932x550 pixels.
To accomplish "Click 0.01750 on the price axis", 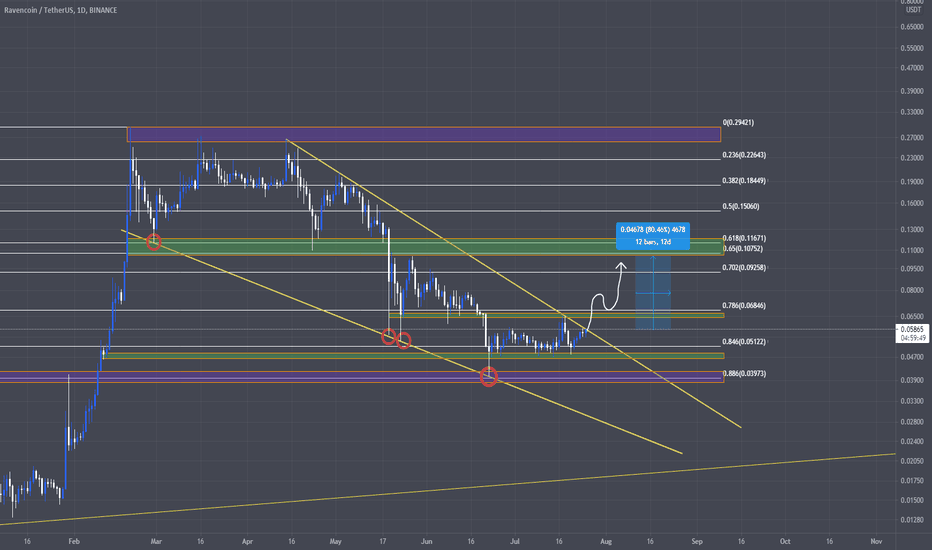I will (912, 481).
